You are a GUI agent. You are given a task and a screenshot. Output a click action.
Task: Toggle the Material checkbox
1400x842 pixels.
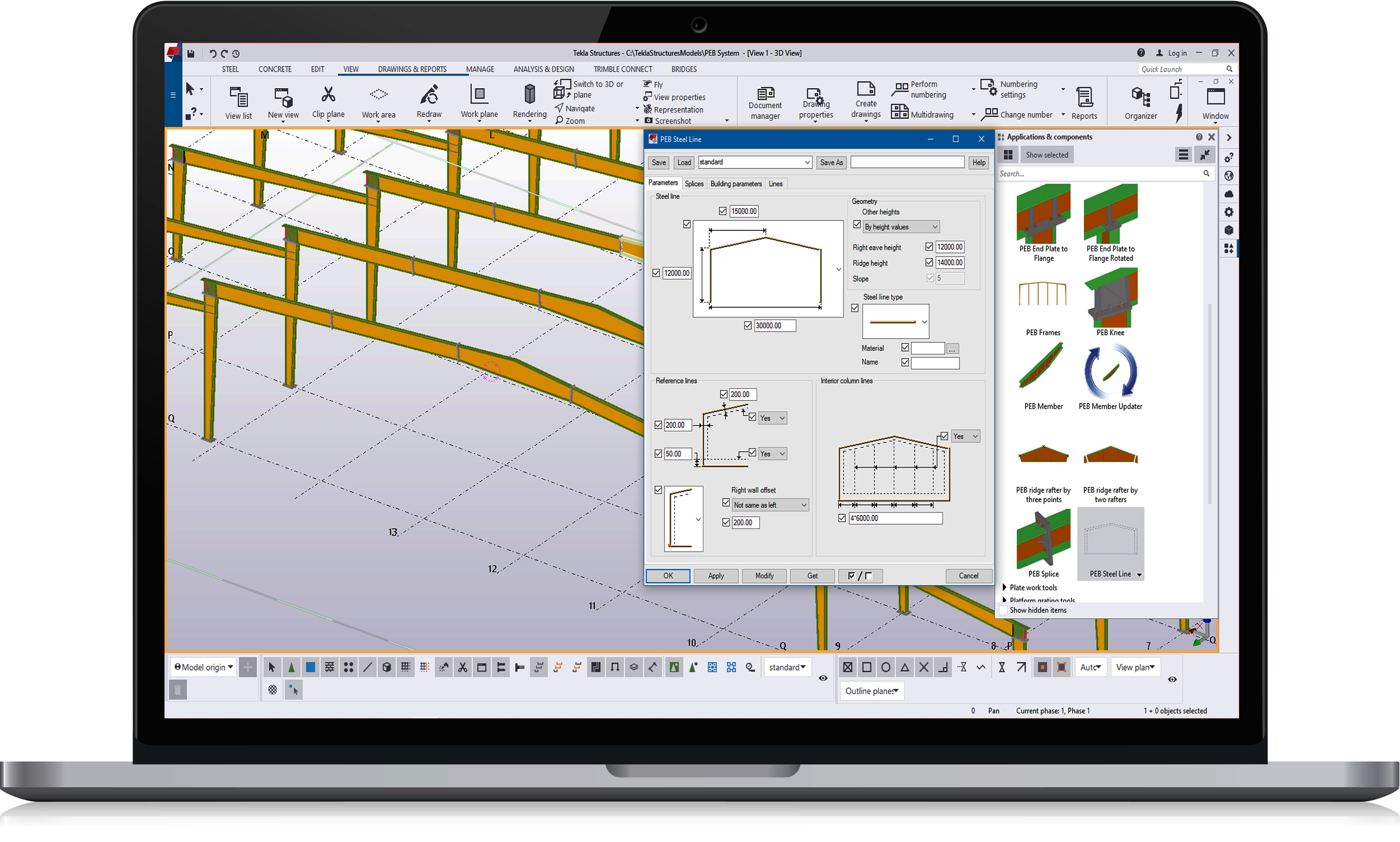click(905, 348)
